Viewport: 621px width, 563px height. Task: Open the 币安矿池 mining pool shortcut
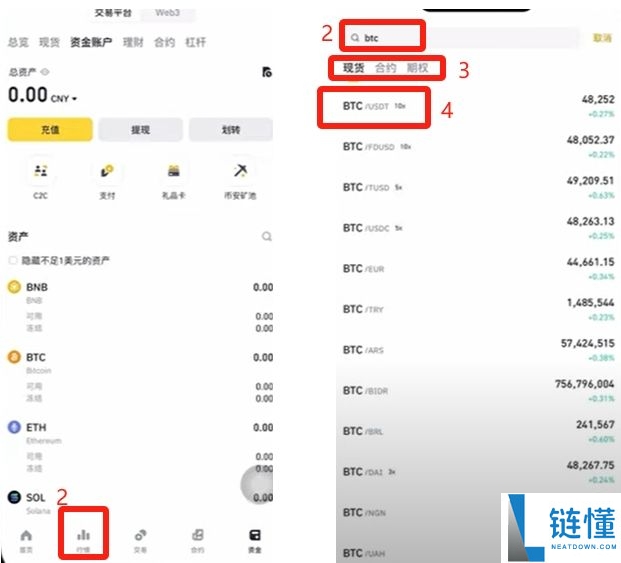pos(240,178)
